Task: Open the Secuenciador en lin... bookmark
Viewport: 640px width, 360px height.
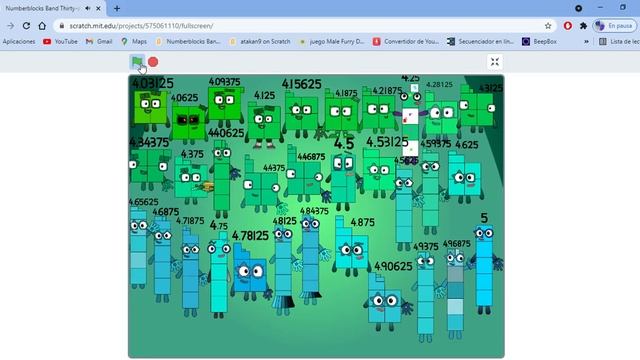Action: click(480, 42)
